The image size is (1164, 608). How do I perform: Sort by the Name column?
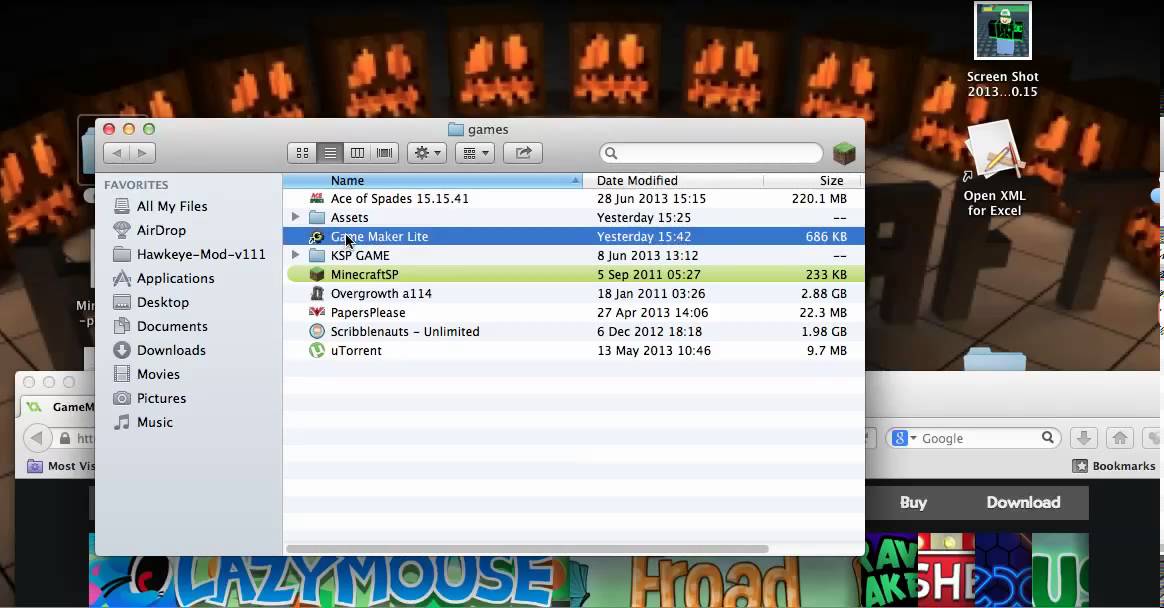(x=432, y=180)
